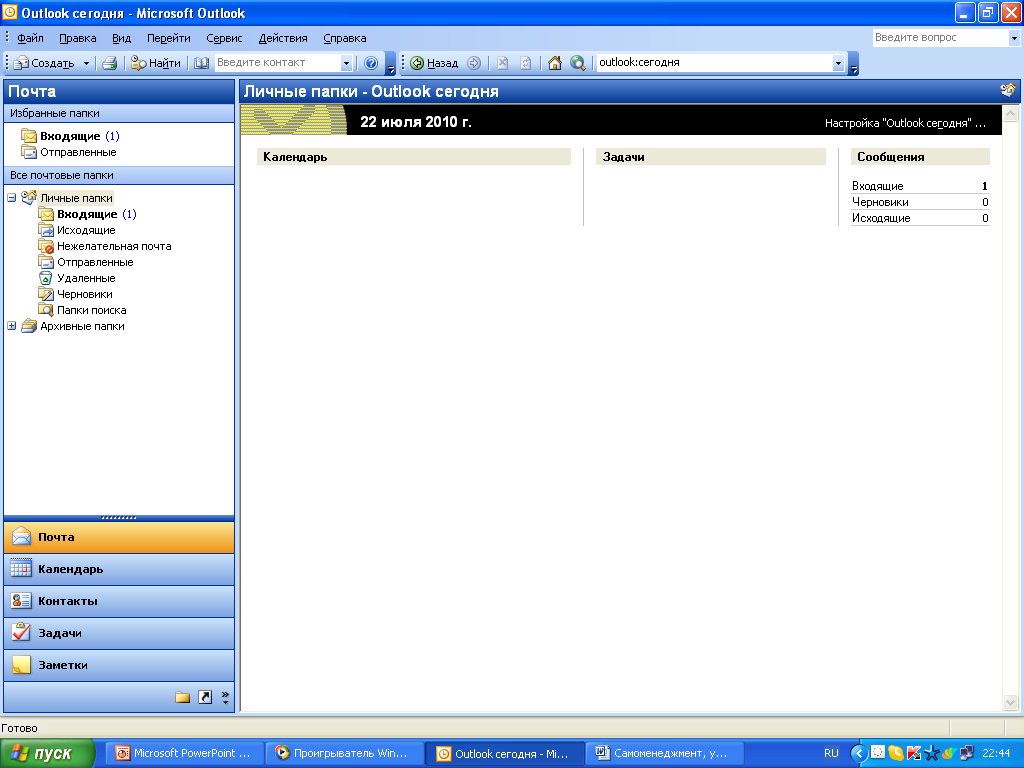
Task: Open the Папки поиска folder
Action: (82, 310)
